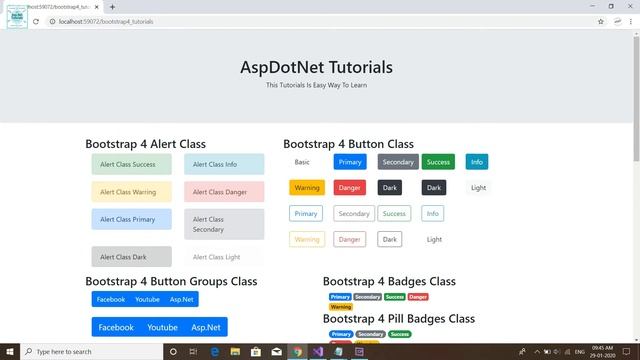Click Youtube in the small button group
Image resolution: width=640 pixels, height=360 pixels.
click(147, 299)
